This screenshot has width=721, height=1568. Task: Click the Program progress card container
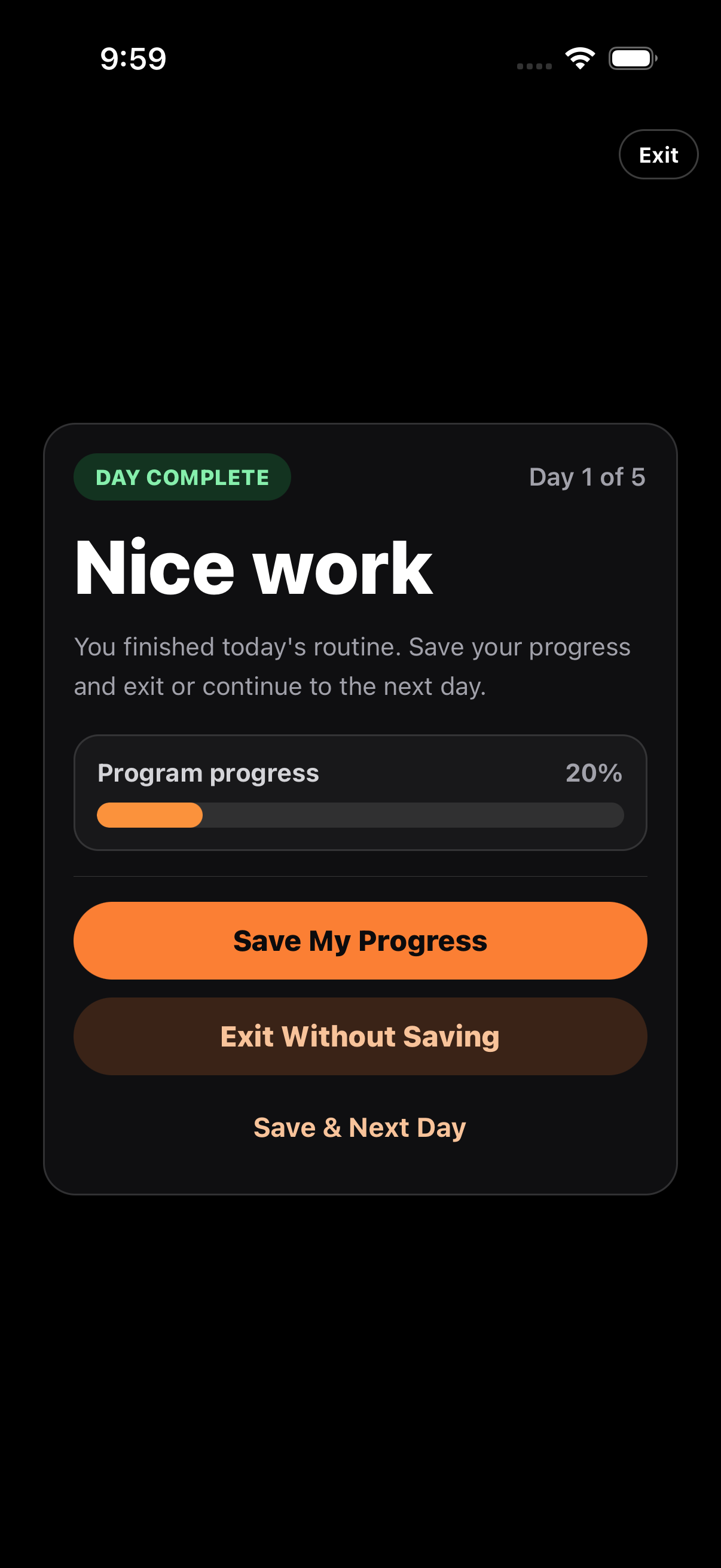[x=360, y=791]
